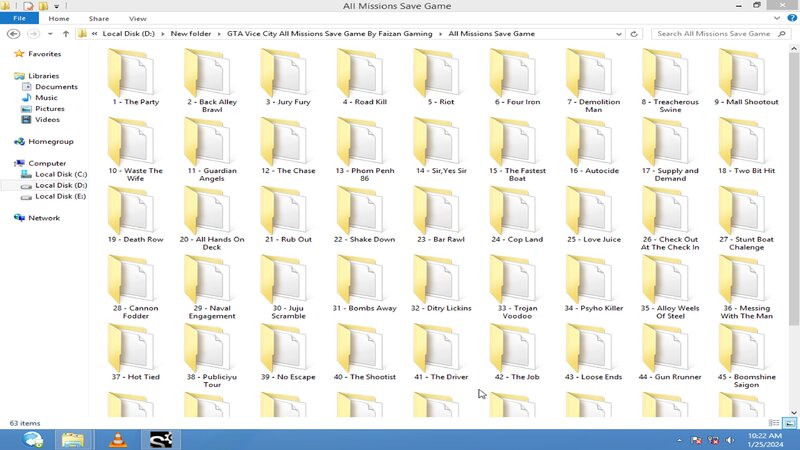
Task: Open the '24 - Cop Land' folder
Action: pyautogui.click(x=517, y=215)
